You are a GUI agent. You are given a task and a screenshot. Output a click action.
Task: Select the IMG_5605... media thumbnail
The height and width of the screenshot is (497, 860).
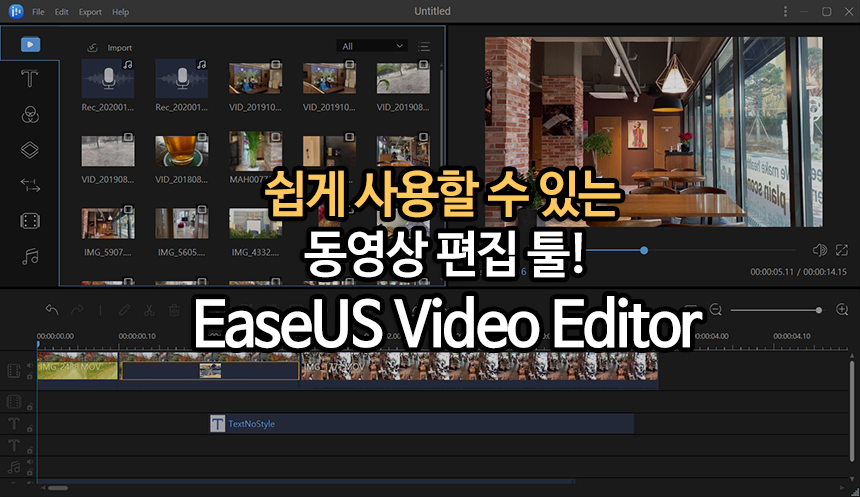(182, 223)
